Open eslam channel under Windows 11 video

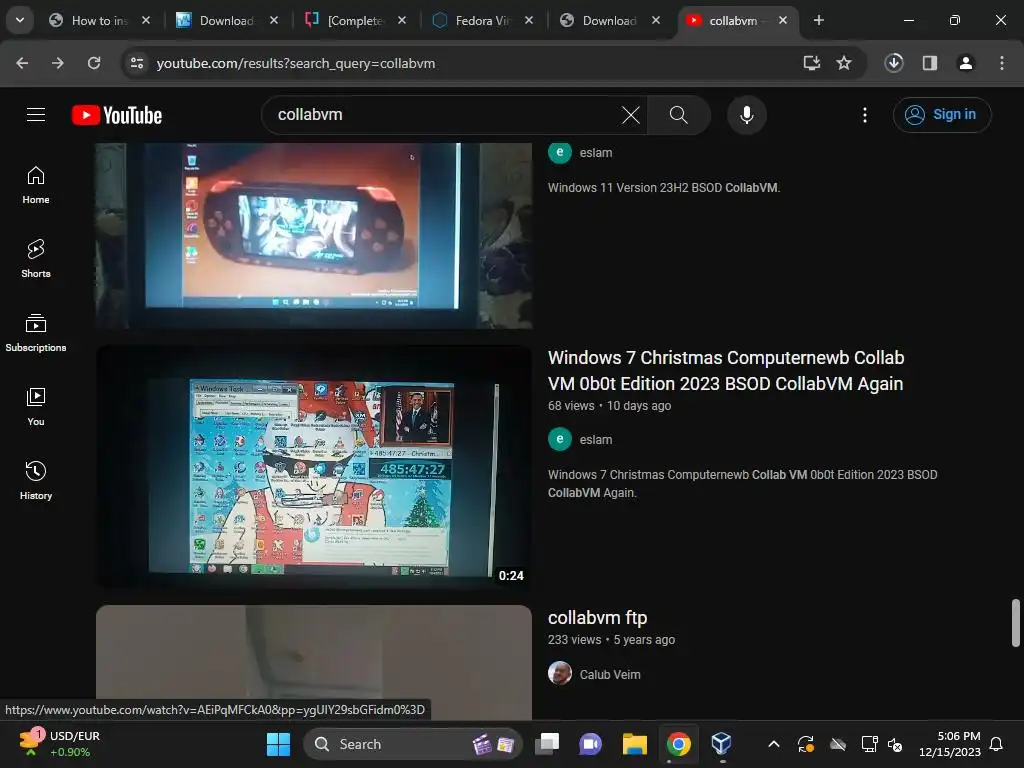(x=596, y=152)
